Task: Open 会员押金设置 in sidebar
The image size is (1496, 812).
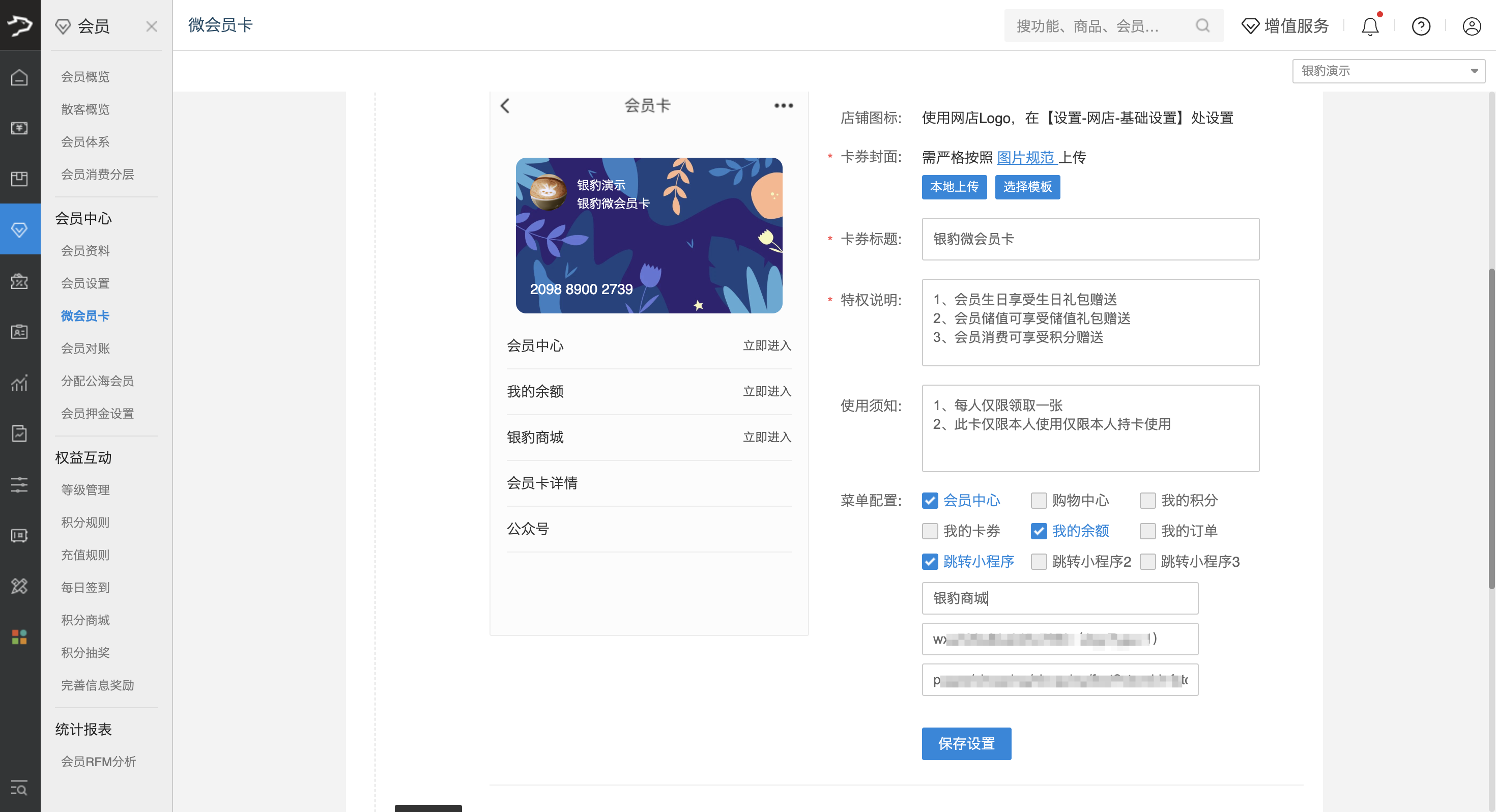Action: [x=98, y=414]
